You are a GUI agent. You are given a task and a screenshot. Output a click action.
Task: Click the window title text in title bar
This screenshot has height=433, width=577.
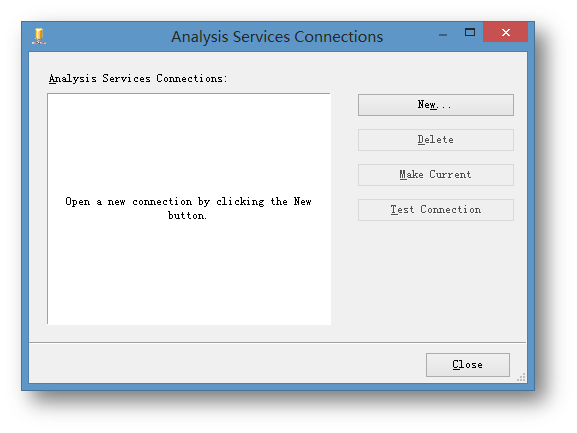tap(277, 37)
